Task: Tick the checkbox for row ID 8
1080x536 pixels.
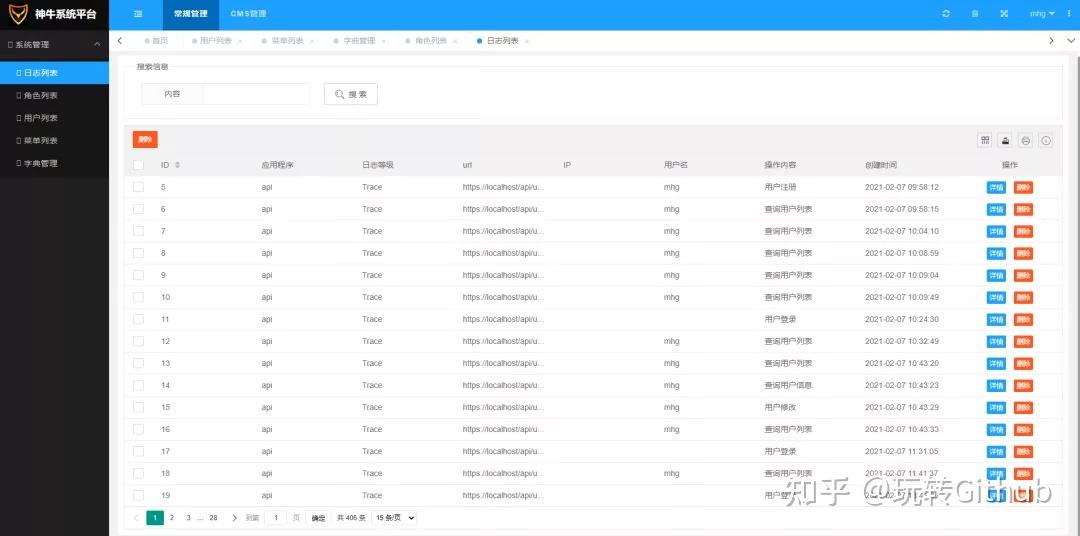Action: 138,254
